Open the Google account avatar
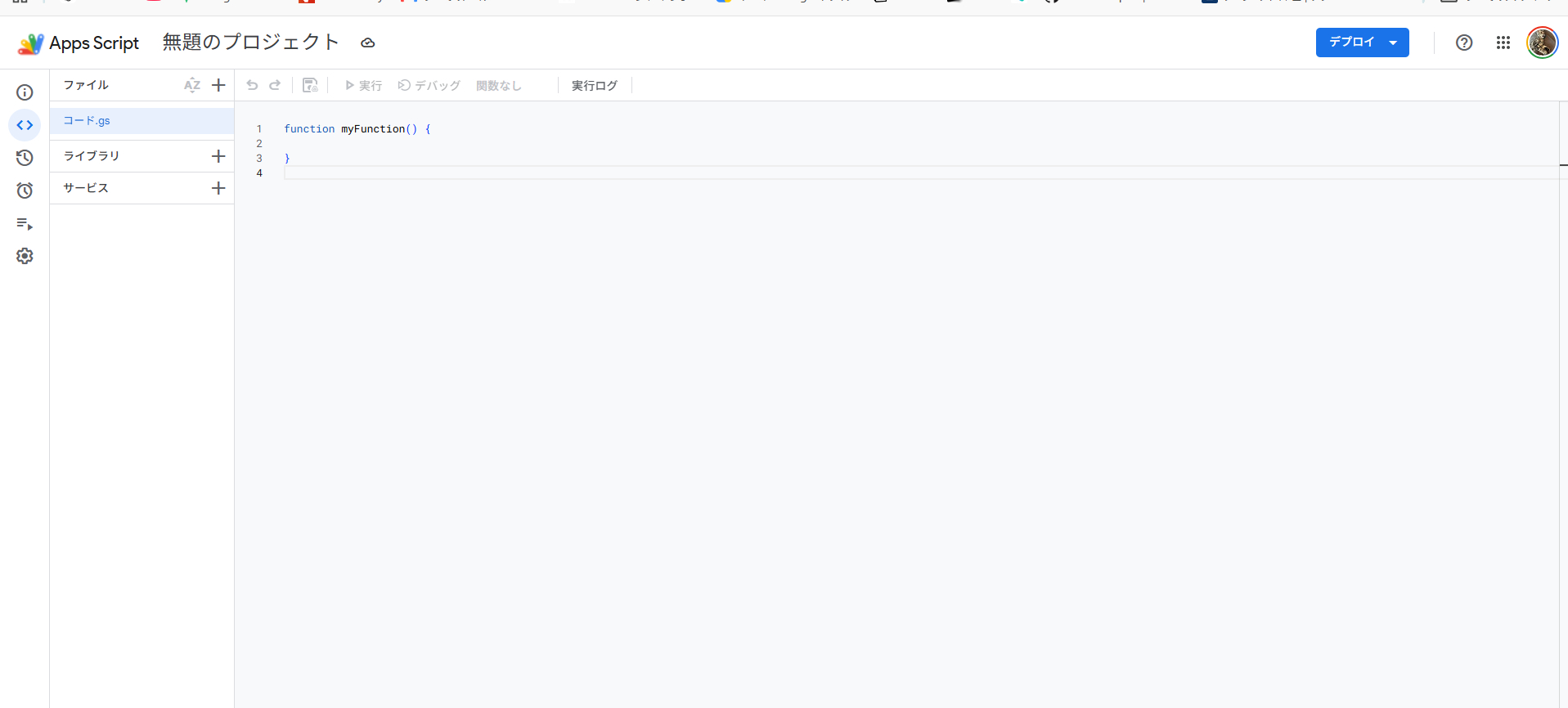Screen dimensions: 1568x708 click(1543, 43)
